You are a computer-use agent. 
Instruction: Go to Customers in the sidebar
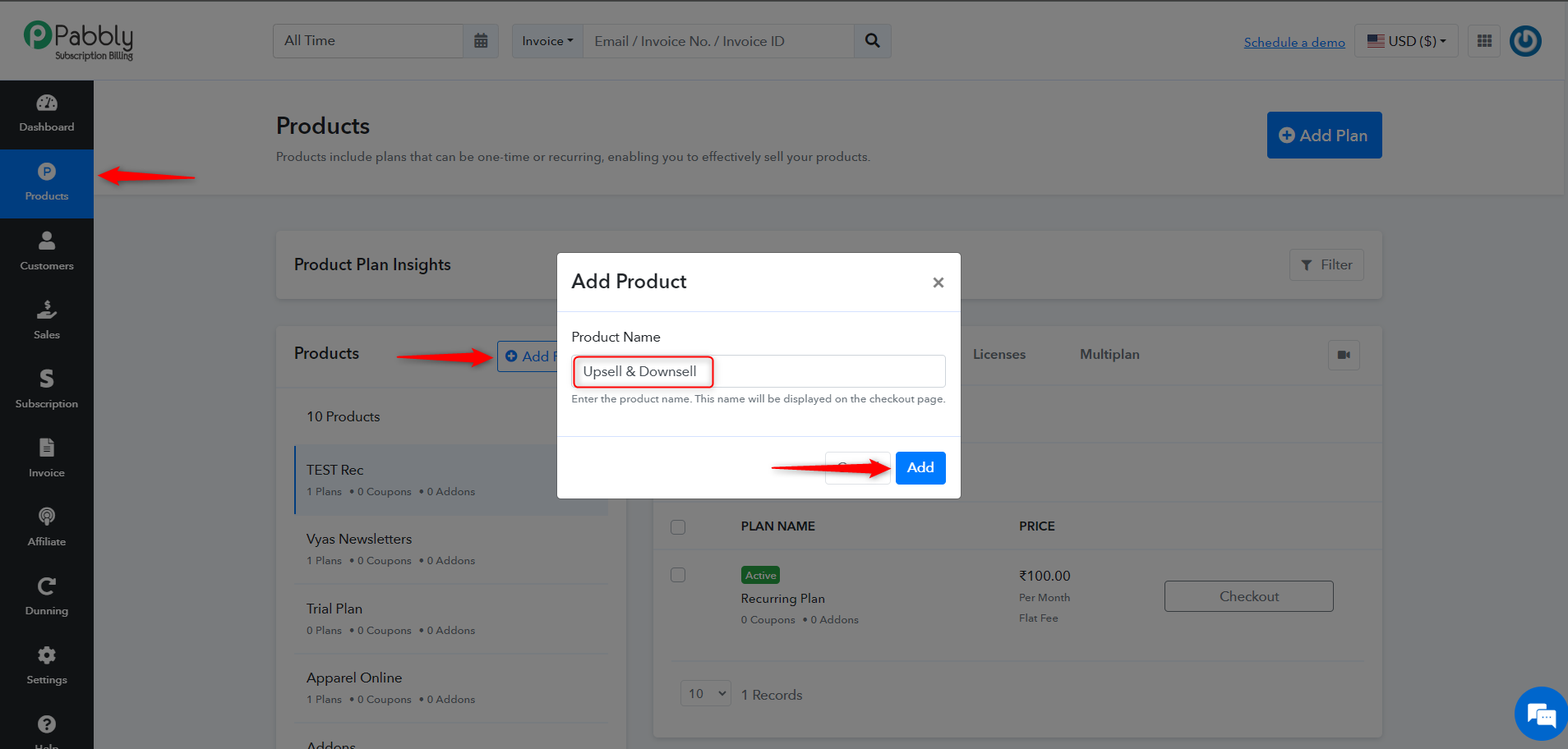[47, 252]
